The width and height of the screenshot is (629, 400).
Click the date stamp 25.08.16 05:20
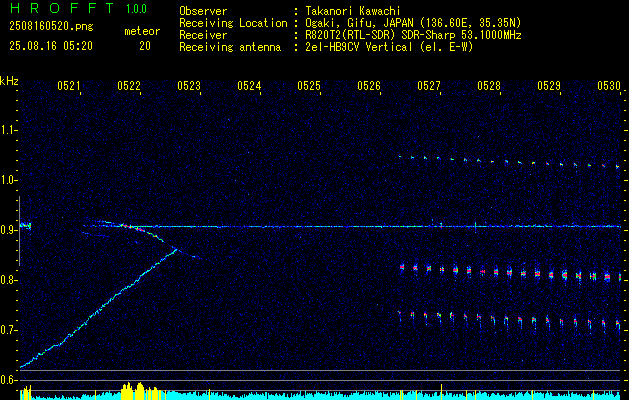(51, 46)
